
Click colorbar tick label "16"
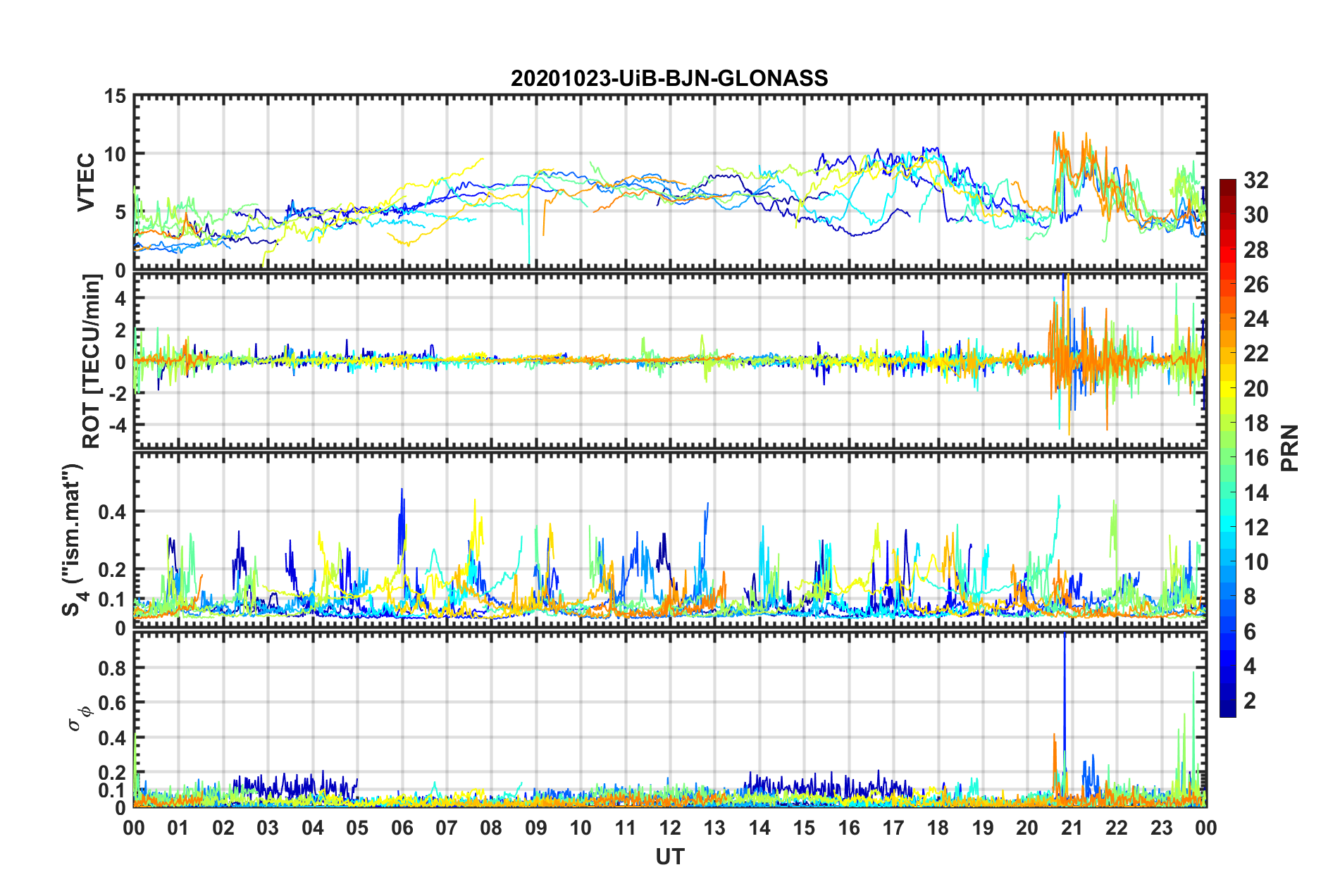point(1255,459)
